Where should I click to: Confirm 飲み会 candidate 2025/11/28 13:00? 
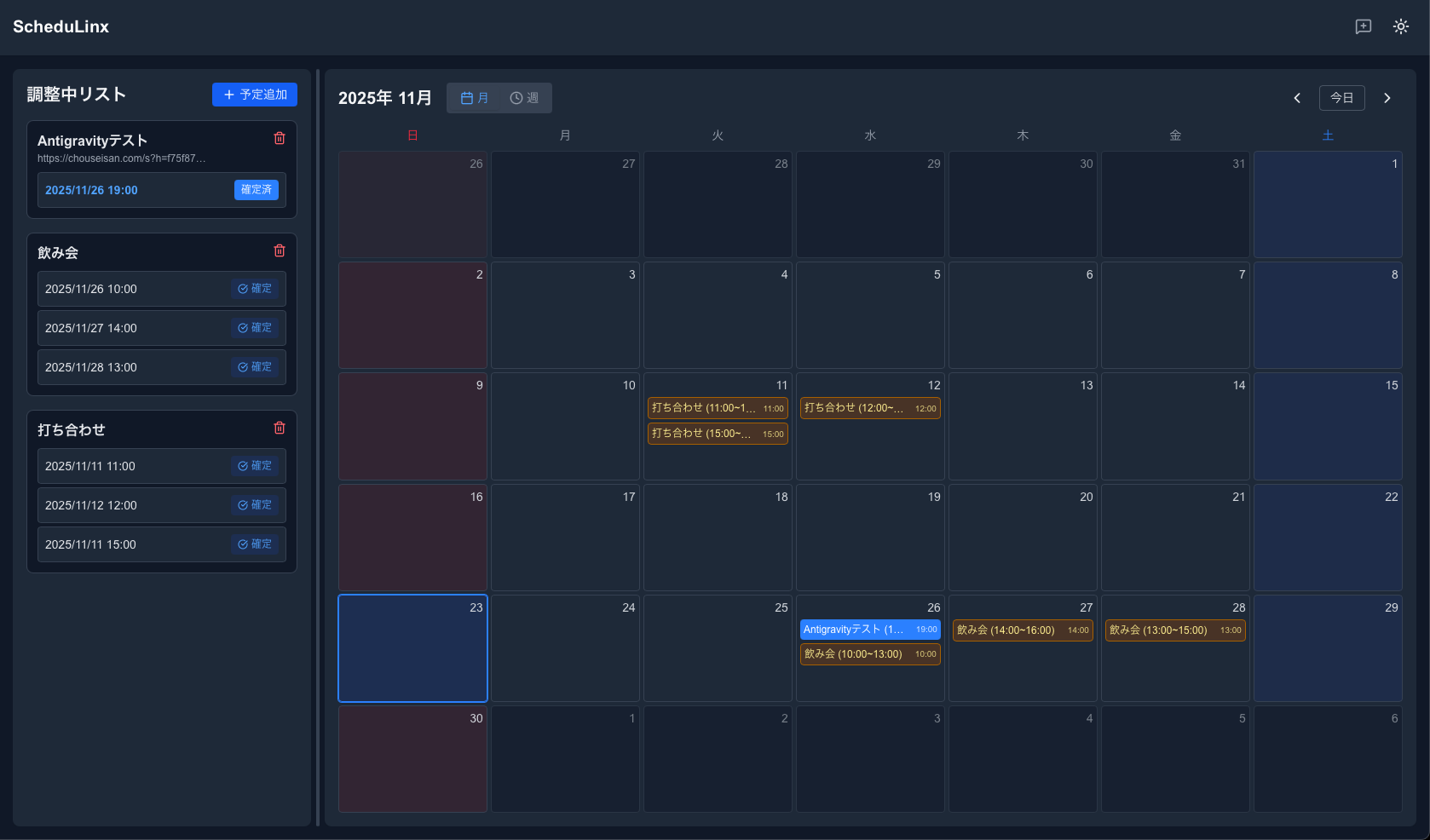point(255,367)
